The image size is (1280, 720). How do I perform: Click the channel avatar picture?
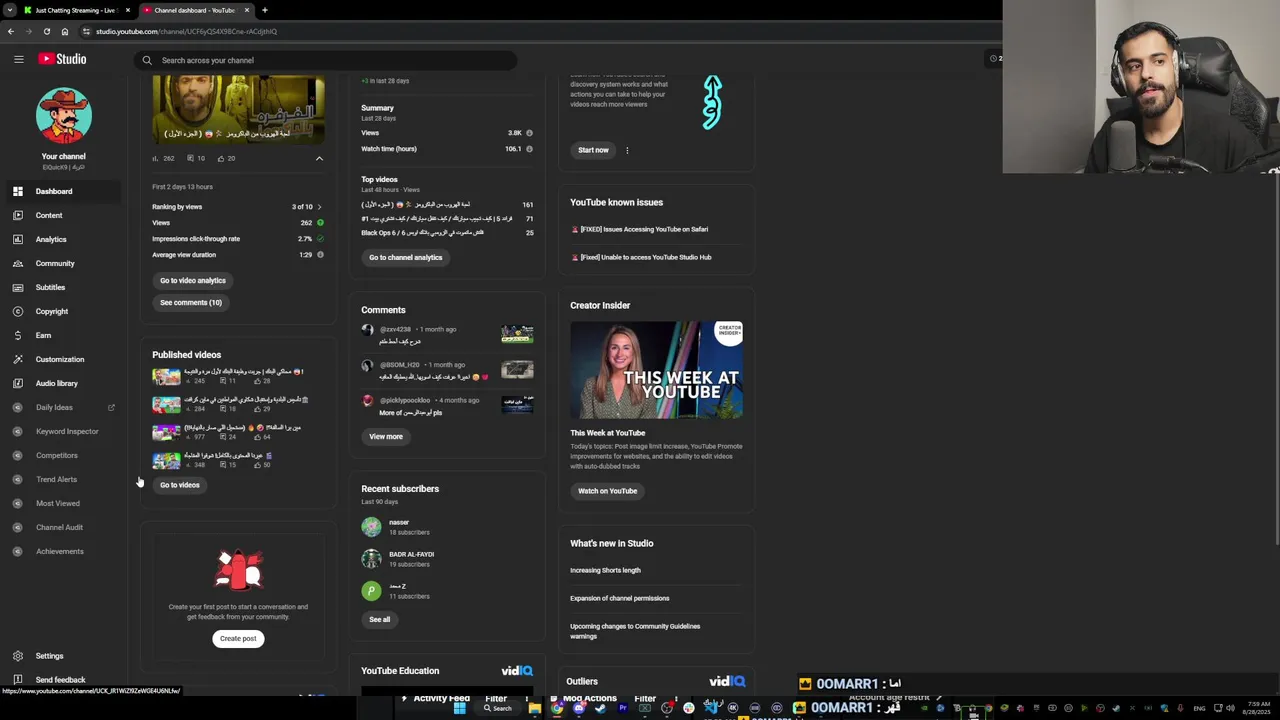[64, 115]
